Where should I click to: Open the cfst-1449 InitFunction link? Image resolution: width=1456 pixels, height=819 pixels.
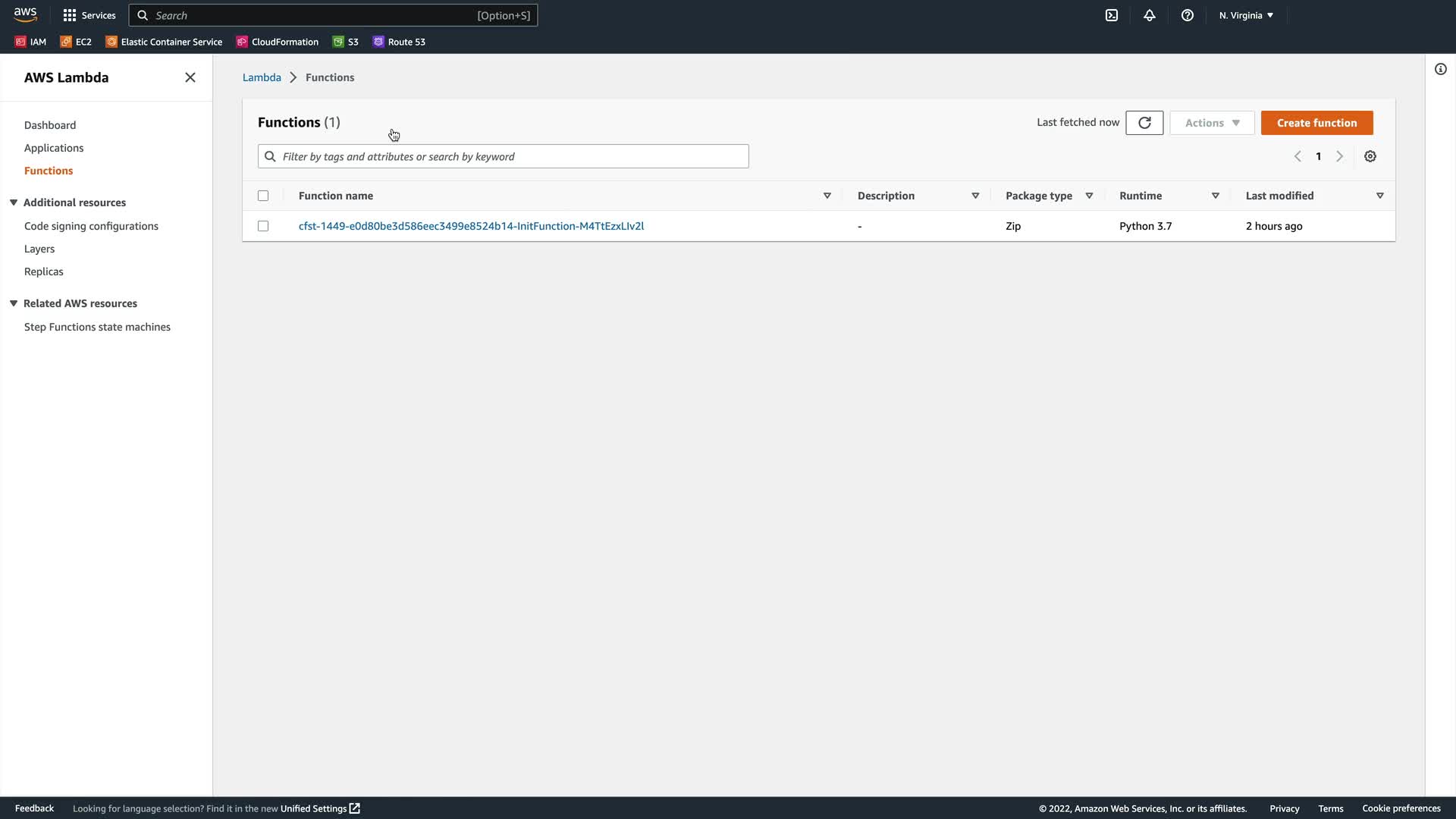tap(471, 226)
